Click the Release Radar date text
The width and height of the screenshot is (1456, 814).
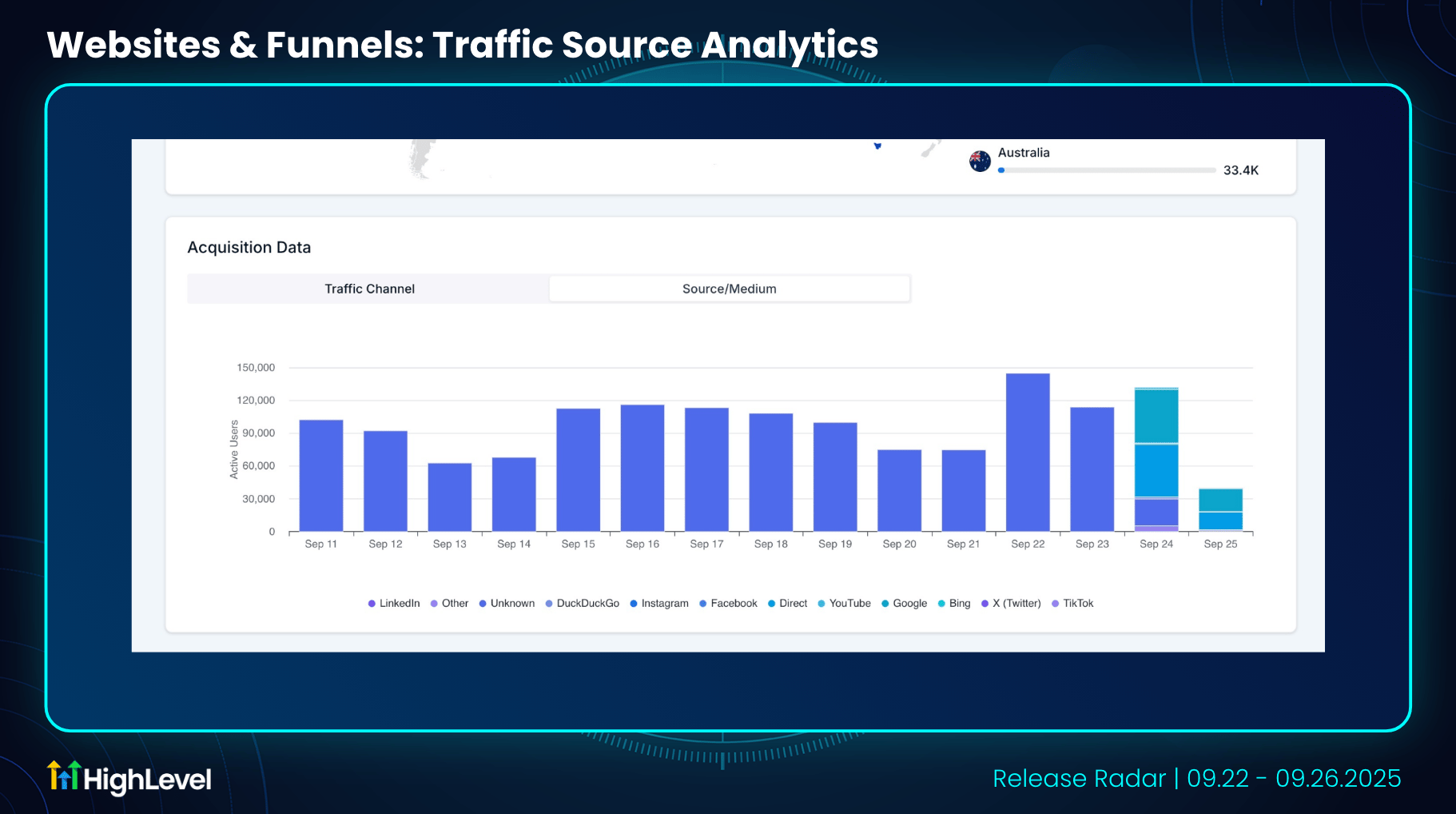1197,778
